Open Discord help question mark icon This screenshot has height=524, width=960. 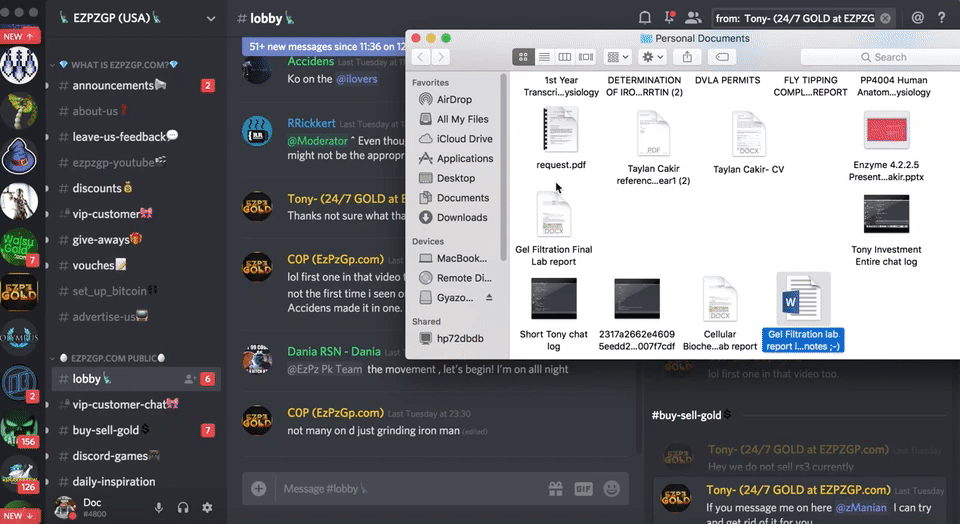point(942,18)
